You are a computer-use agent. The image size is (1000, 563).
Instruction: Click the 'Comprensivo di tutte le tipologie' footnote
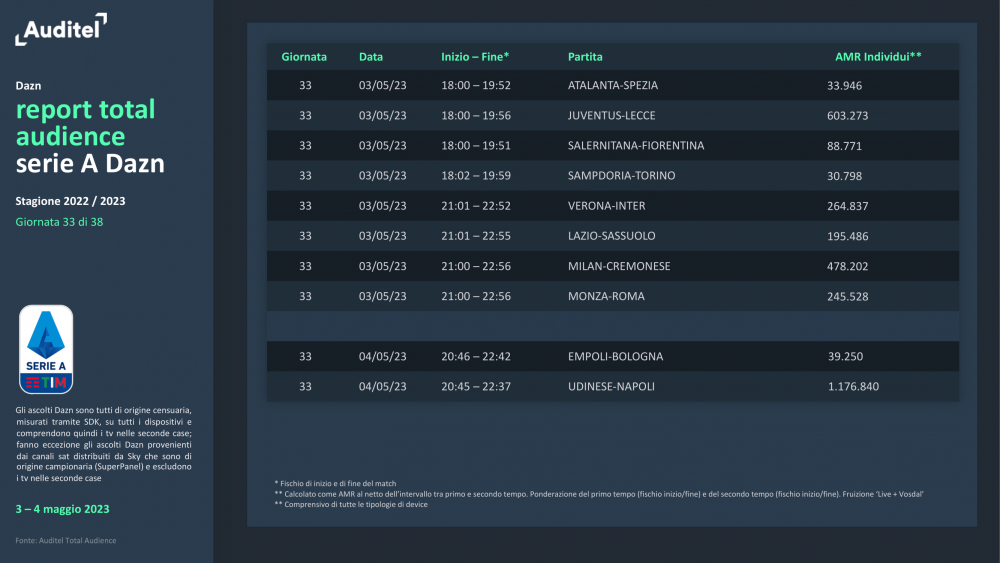[x=351, y=504]
